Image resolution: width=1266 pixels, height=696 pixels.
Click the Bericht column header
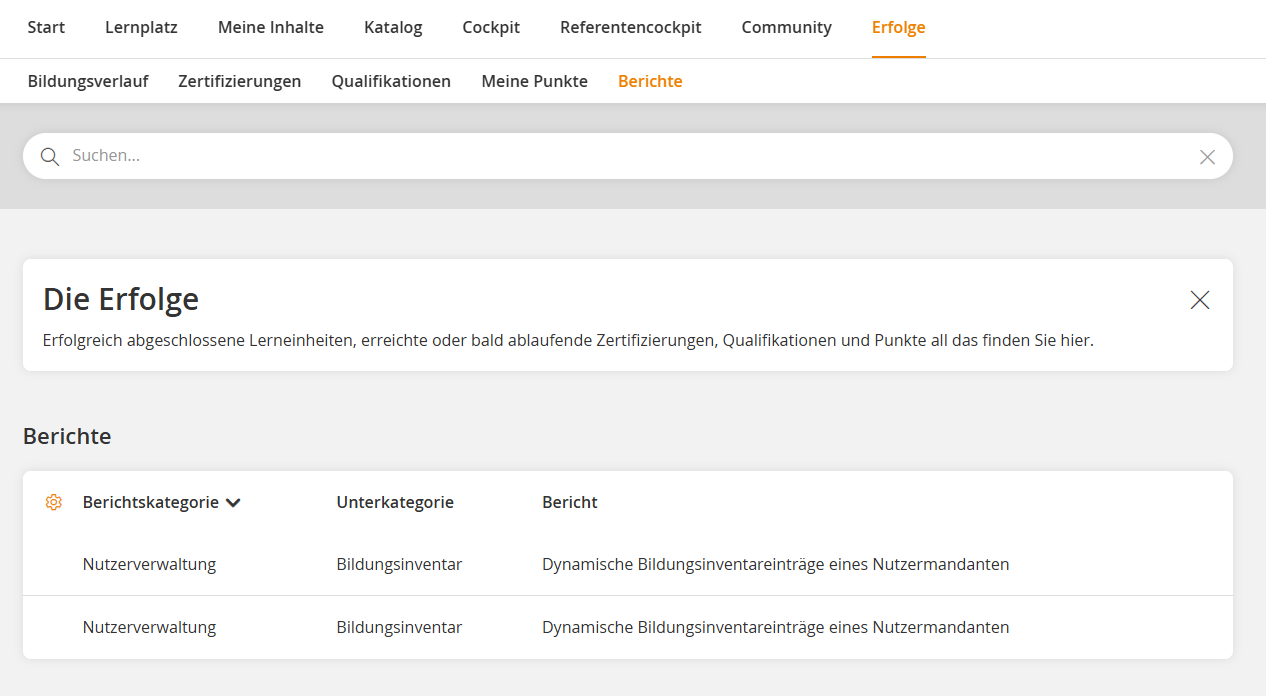coord(569,502)
